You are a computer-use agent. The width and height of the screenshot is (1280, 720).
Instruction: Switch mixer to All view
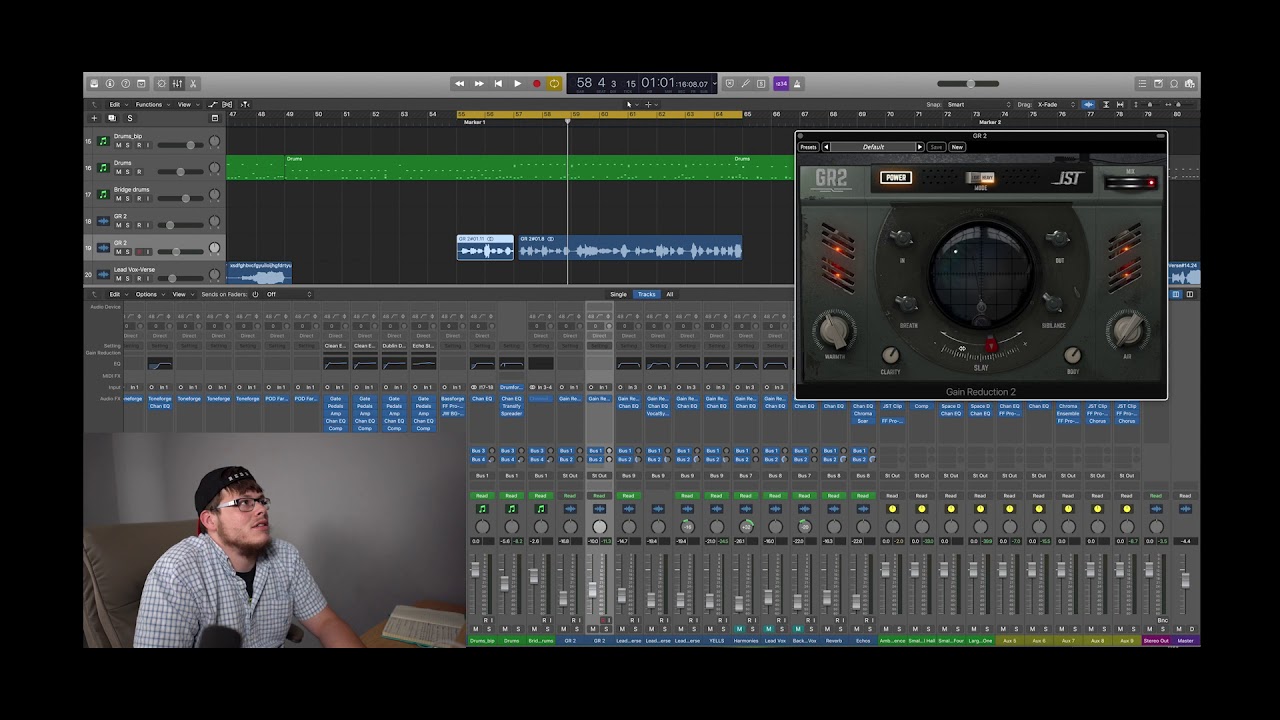coord(670,294)
